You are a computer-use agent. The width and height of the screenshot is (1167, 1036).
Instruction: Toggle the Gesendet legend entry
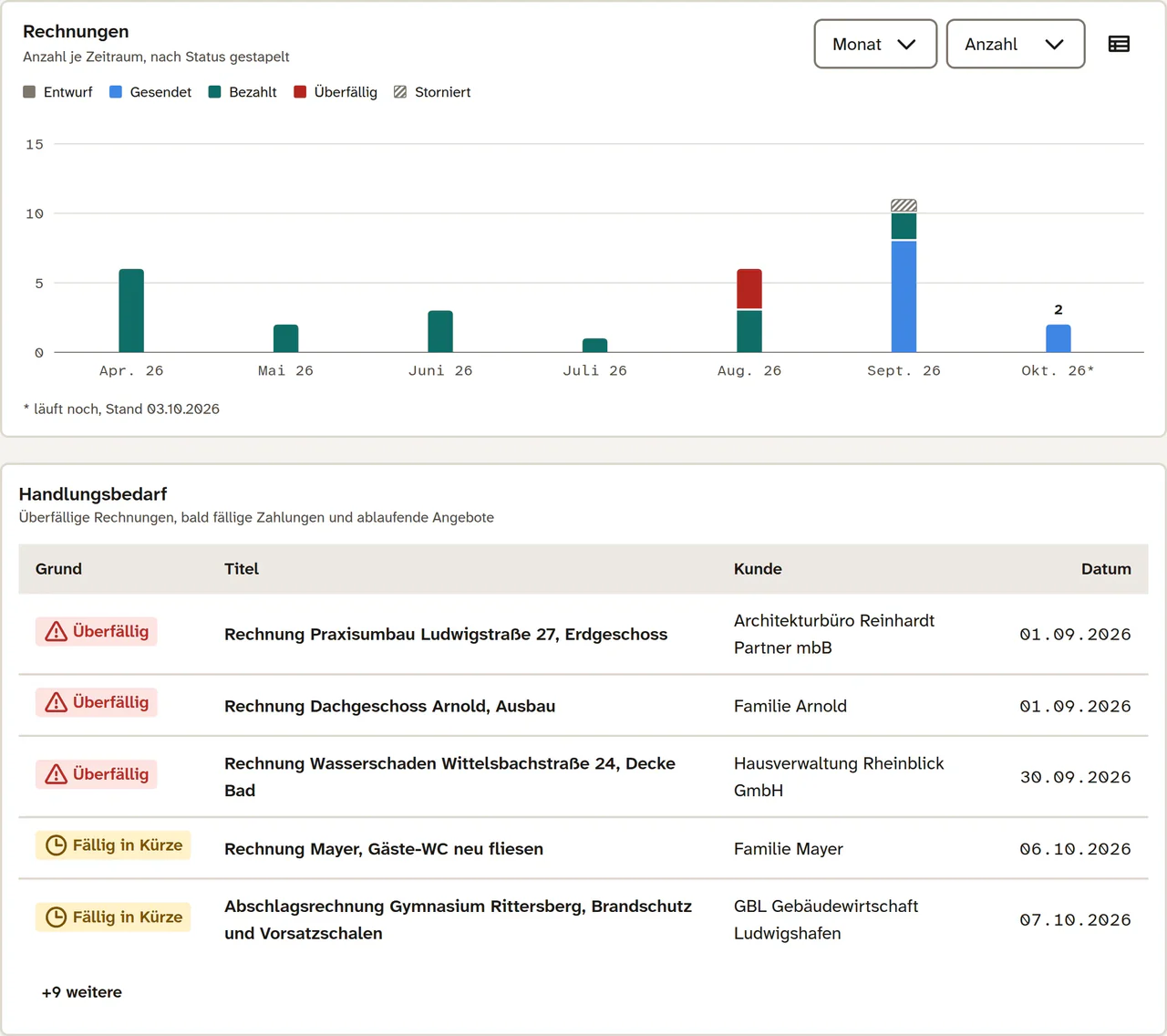coord(150,92)
